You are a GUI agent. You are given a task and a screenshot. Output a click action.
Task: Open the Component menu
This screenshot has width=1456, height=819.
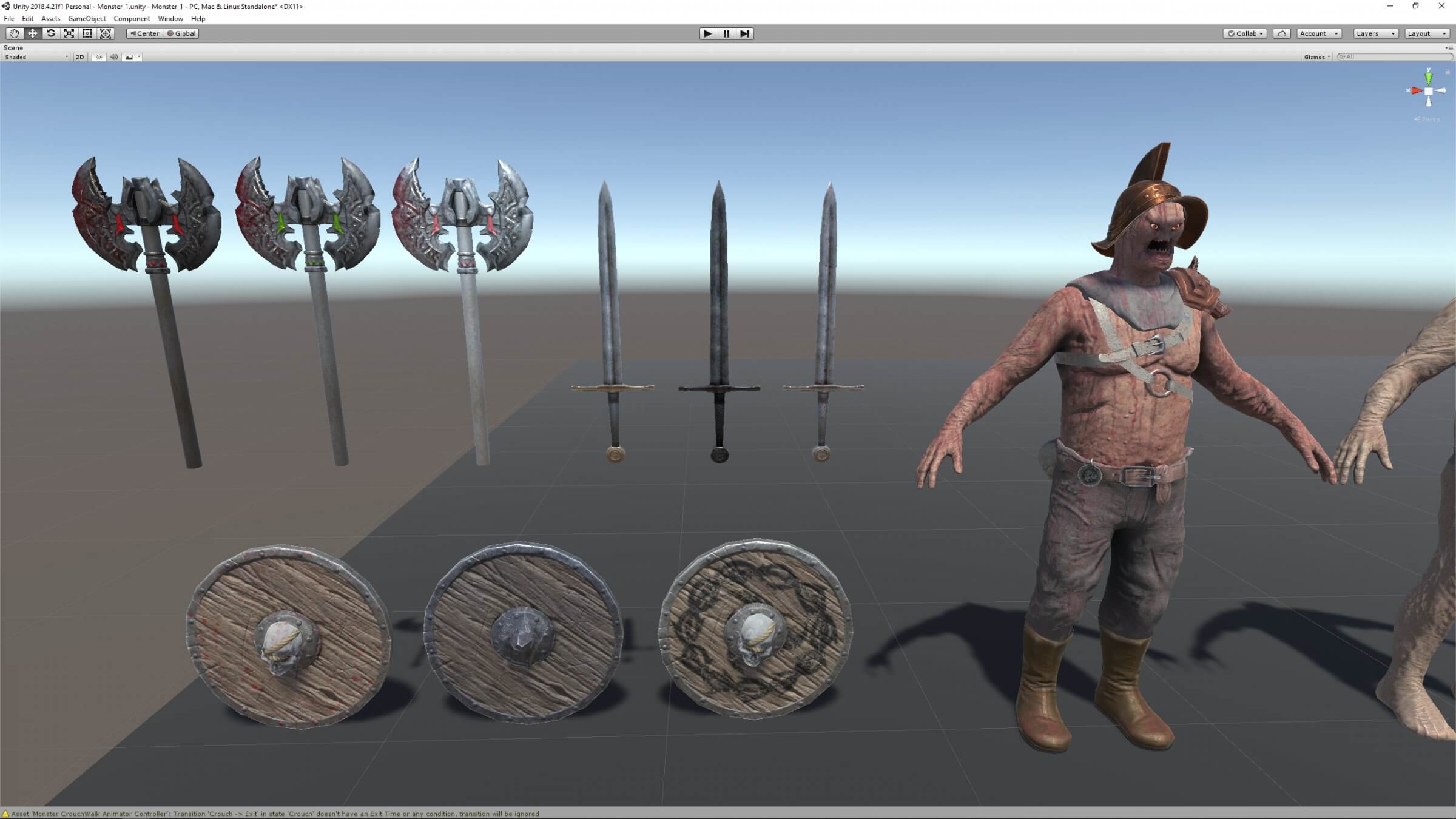(x=132, y=19)
